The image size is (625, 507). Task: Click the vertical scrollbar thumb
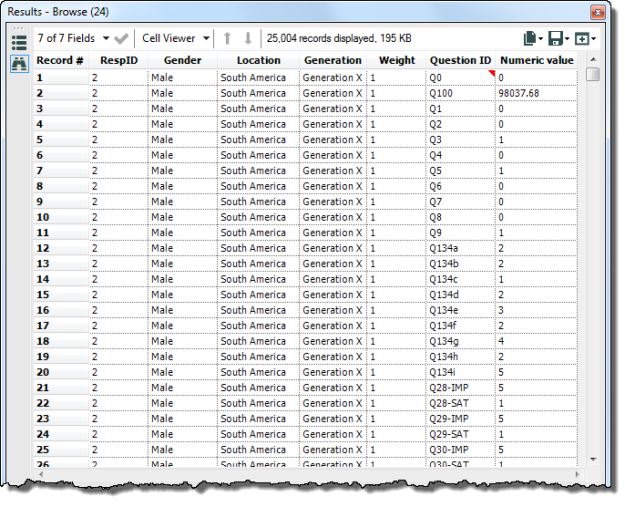[x=593, y=74]
